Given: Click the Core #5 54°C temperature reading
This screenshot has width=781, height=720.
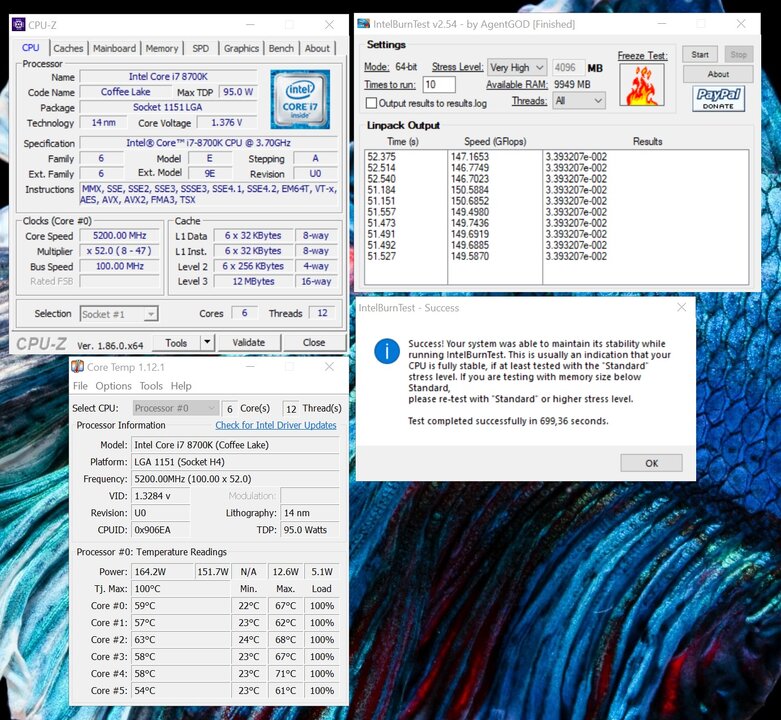Looking at the screenshot, I should [x=181, y=690].
